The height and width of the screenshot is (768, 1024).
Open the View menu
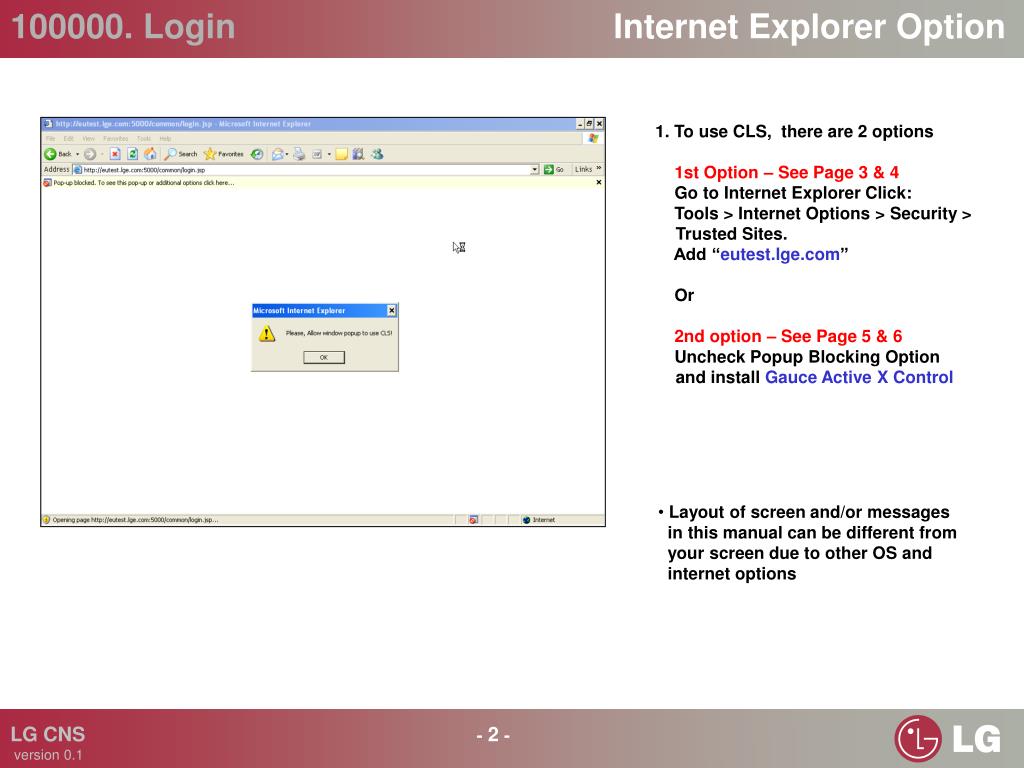pyautogui.click(x=89, y=138)
